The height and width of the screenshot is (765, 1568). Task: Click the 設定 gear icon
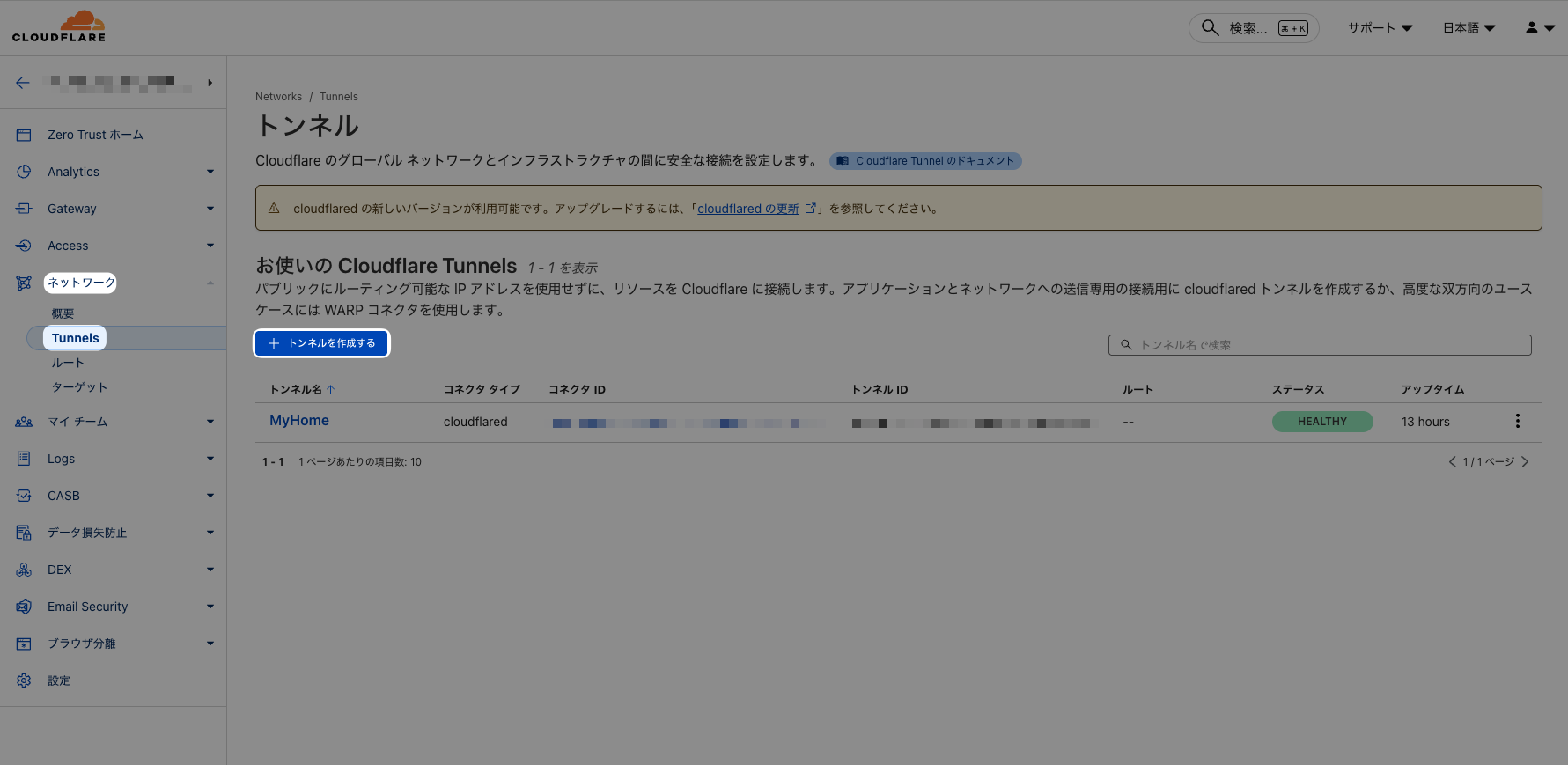(x=24, y=680)
